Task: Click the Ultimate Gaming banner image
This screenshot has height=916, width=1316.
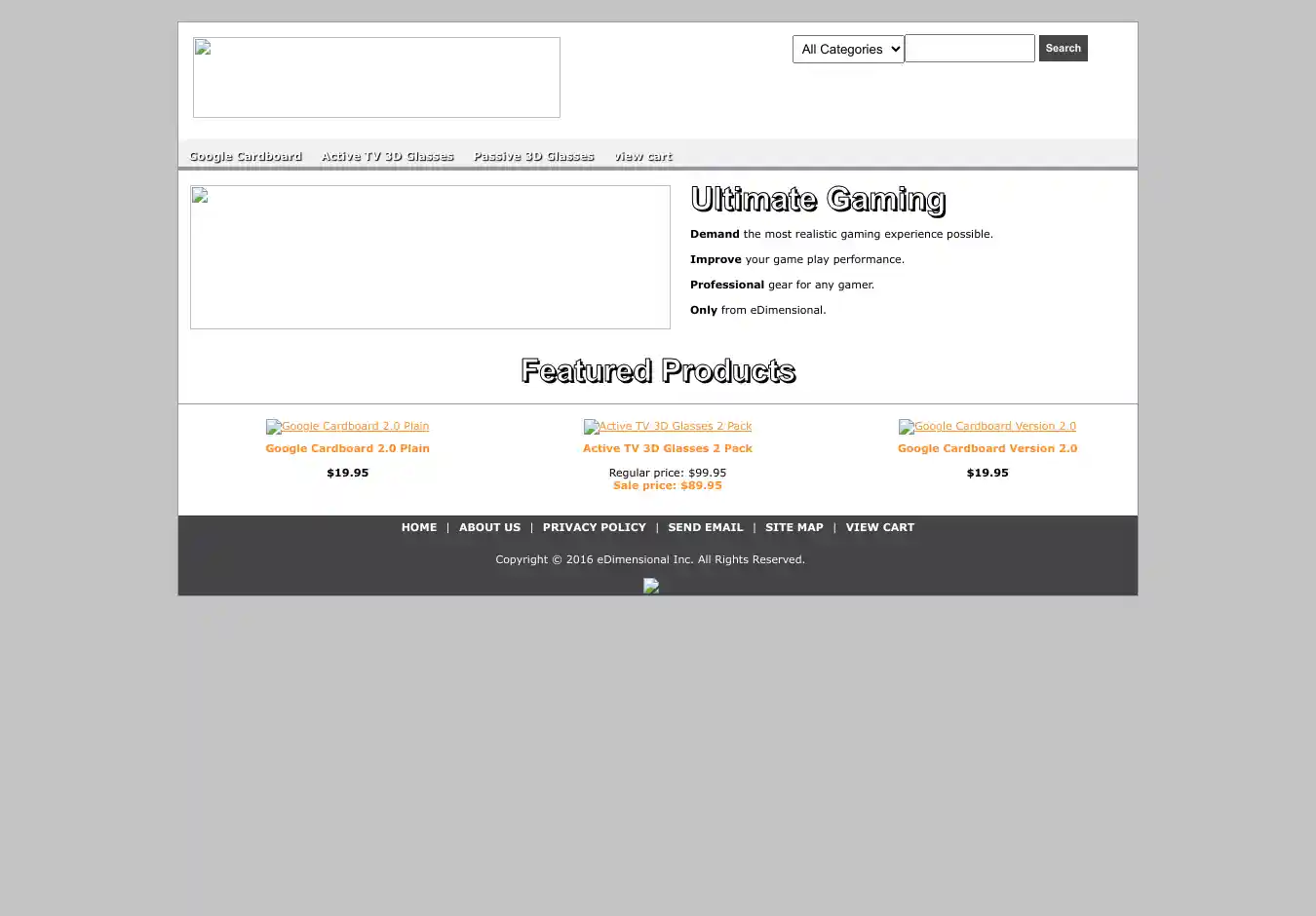Action: click(430, 257)
